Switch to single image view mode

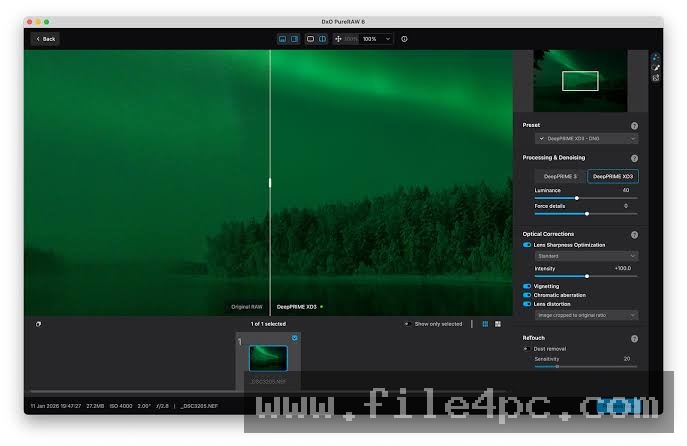[x=310, y=39]
